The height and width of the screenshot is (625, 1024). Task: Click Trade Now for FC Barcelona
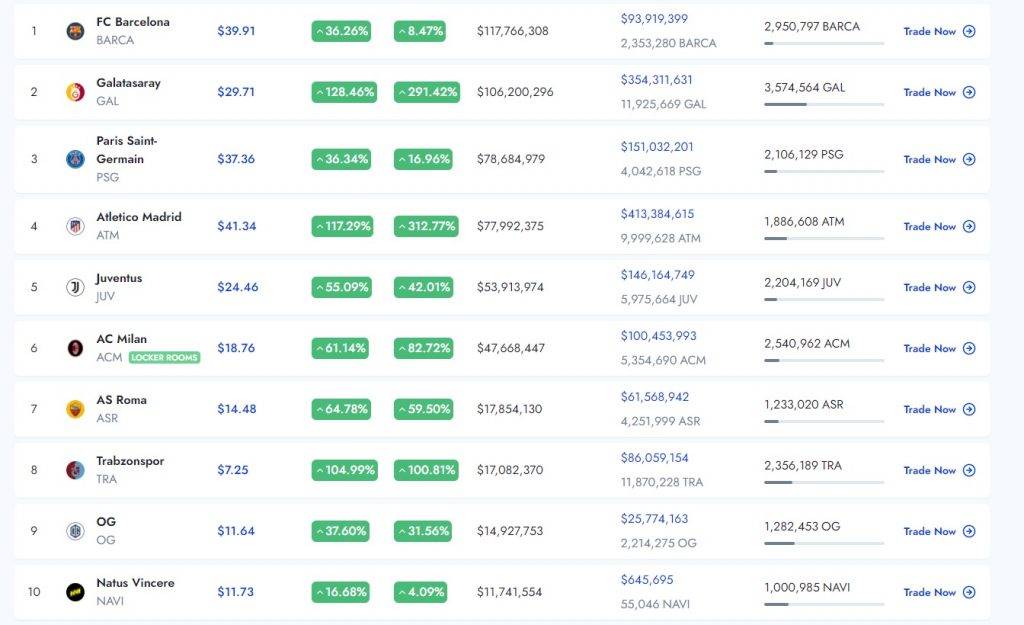pyautogui.click(x=938, y=31)
